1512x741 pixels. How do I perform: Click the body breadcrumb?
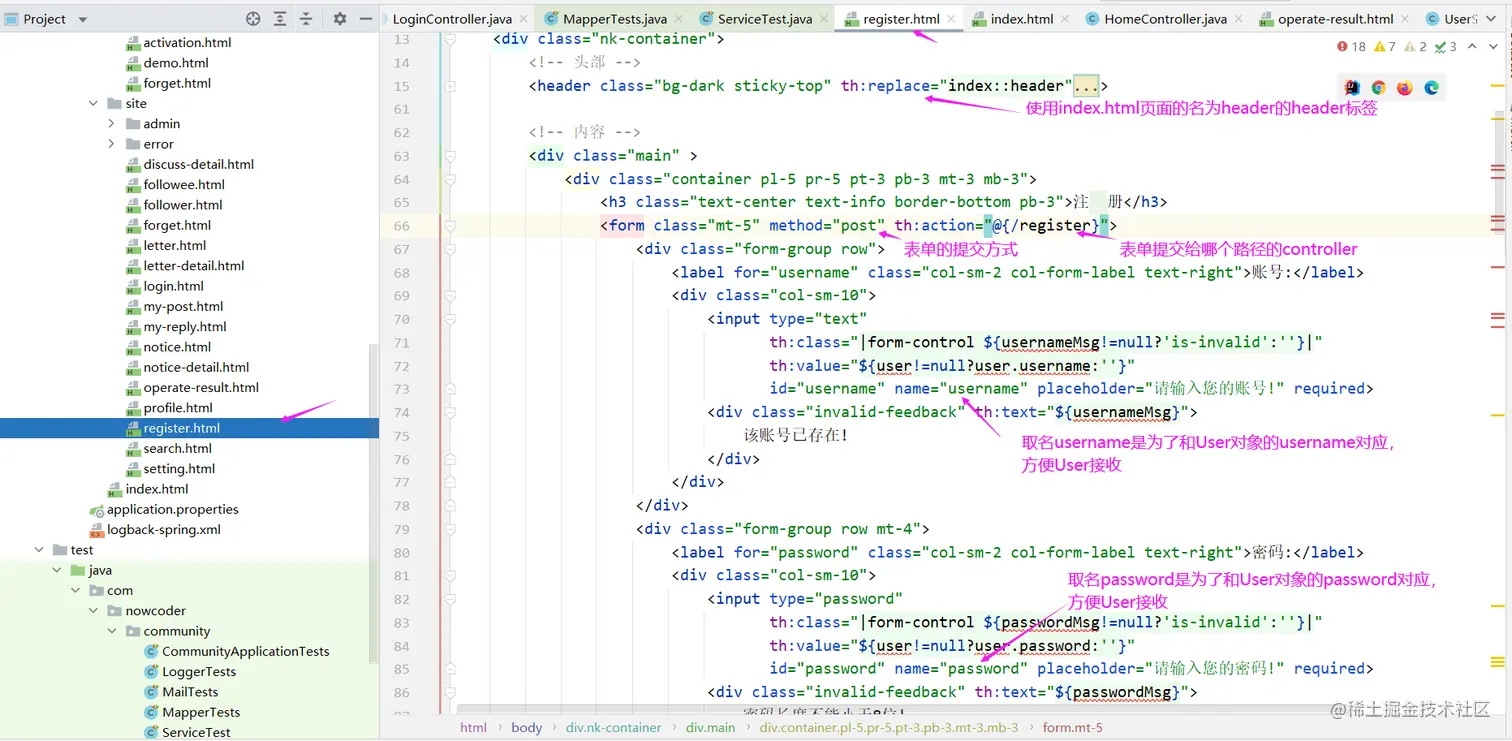click(527, 727)
